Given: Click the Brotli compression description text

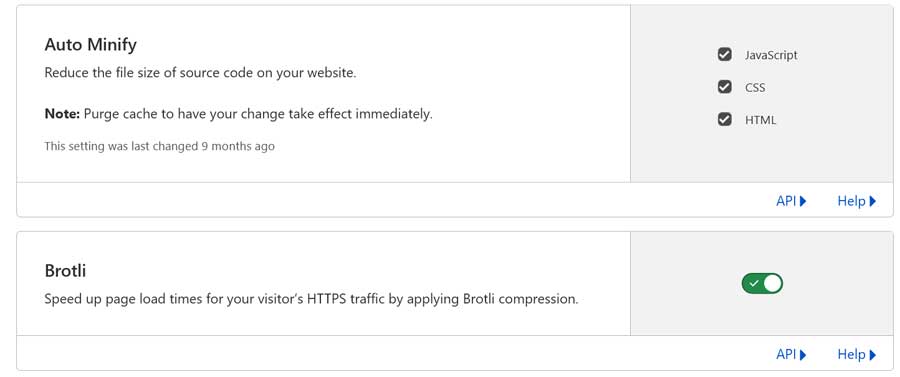Looking at the screenshot, I should pyautogui.click(x=311, y=300).
